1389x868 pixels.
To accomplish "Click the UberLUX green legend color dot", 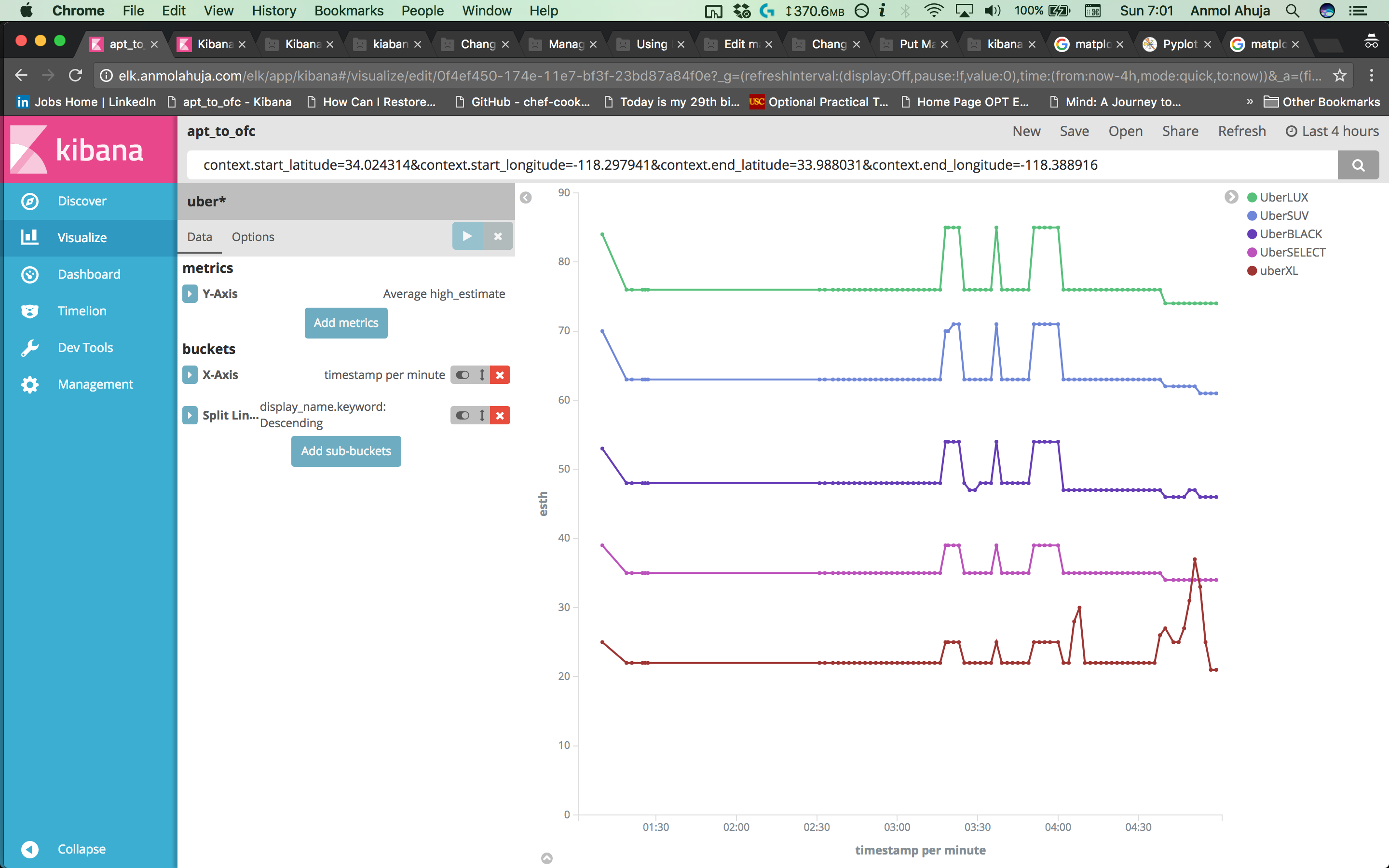I will [1252, 198].
